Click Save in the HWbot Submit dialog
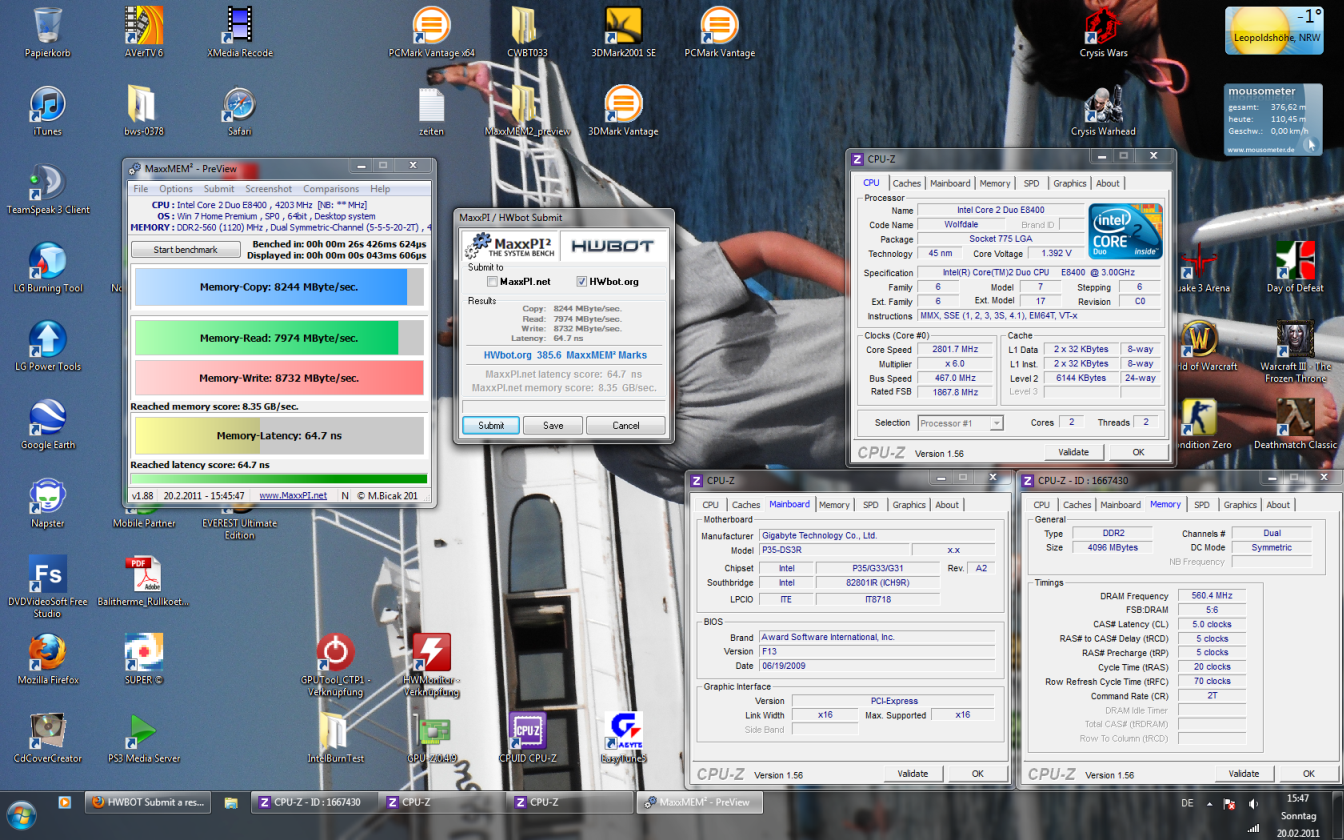 553,425
